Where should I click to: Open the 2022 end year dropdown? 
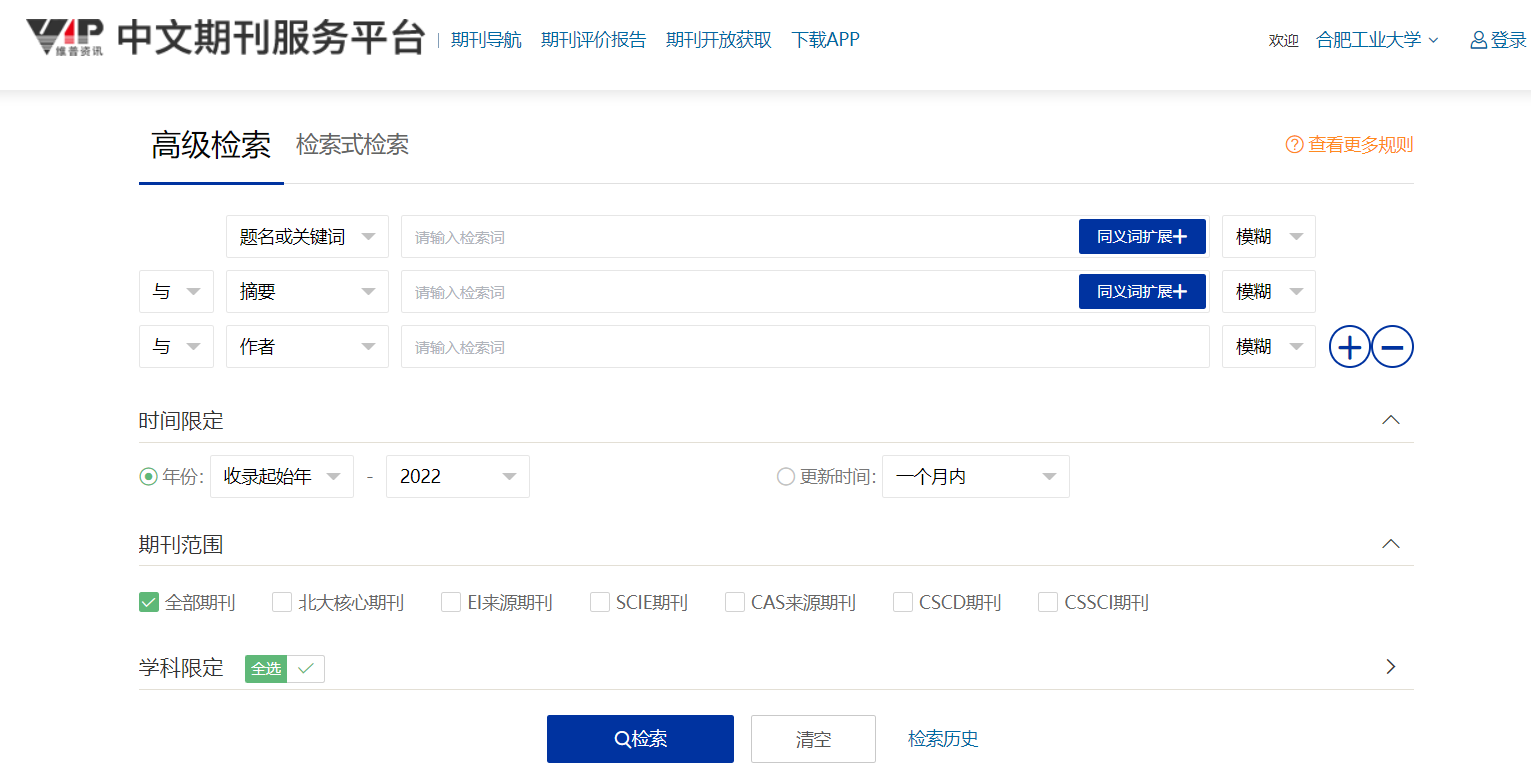[x=458, y=477]
